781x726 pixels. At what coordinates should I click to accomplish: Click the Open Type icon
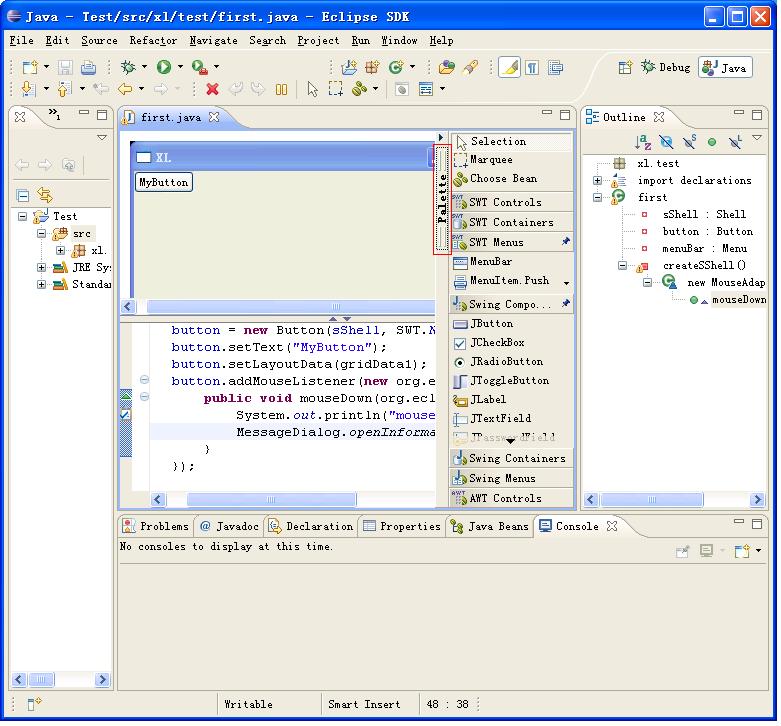click(446, 67)
